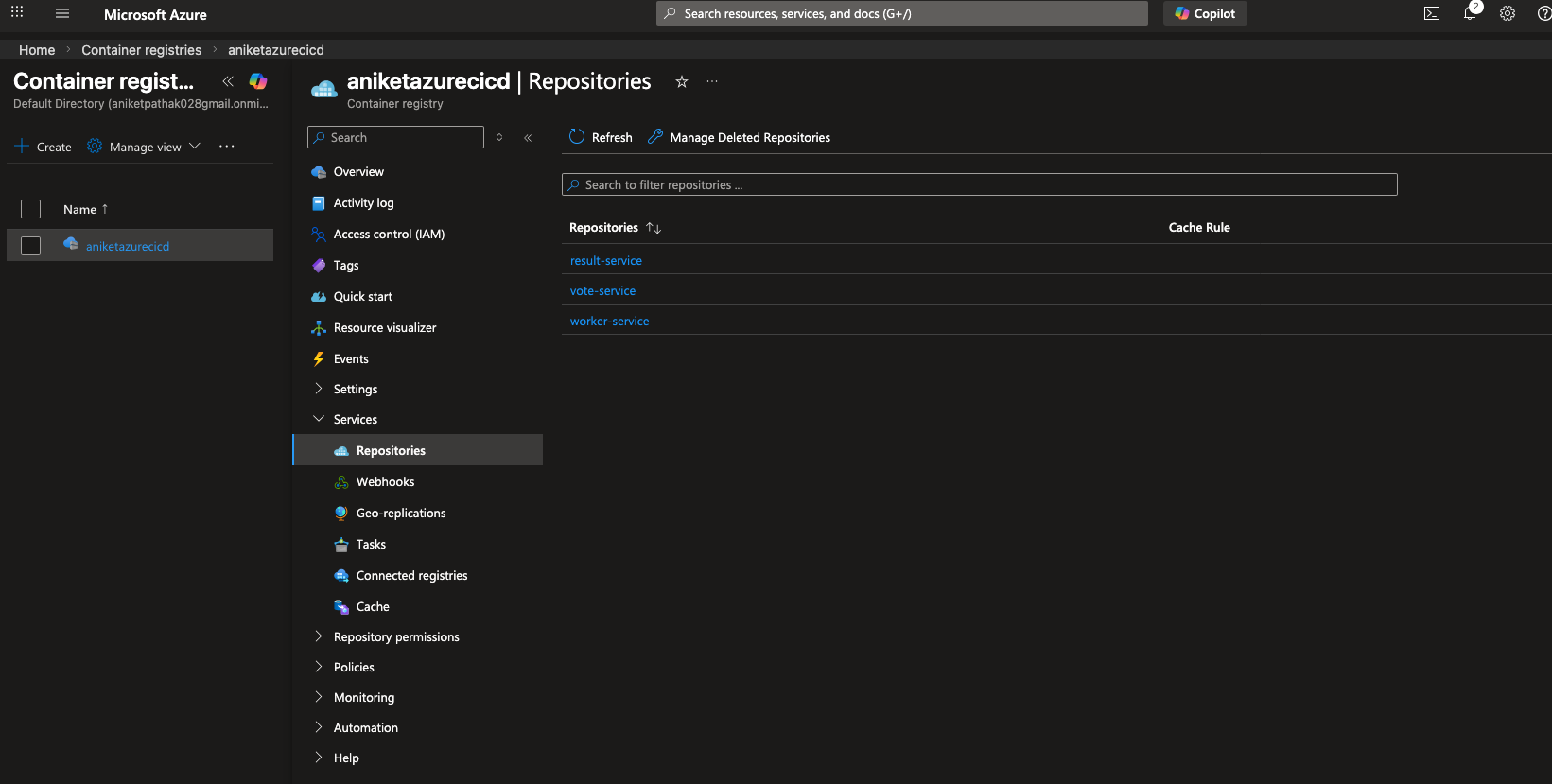Screen dimensions: 1552x784
Task: Open the notifications bell
Action: pyautogui.click(x=1470, y=13)
